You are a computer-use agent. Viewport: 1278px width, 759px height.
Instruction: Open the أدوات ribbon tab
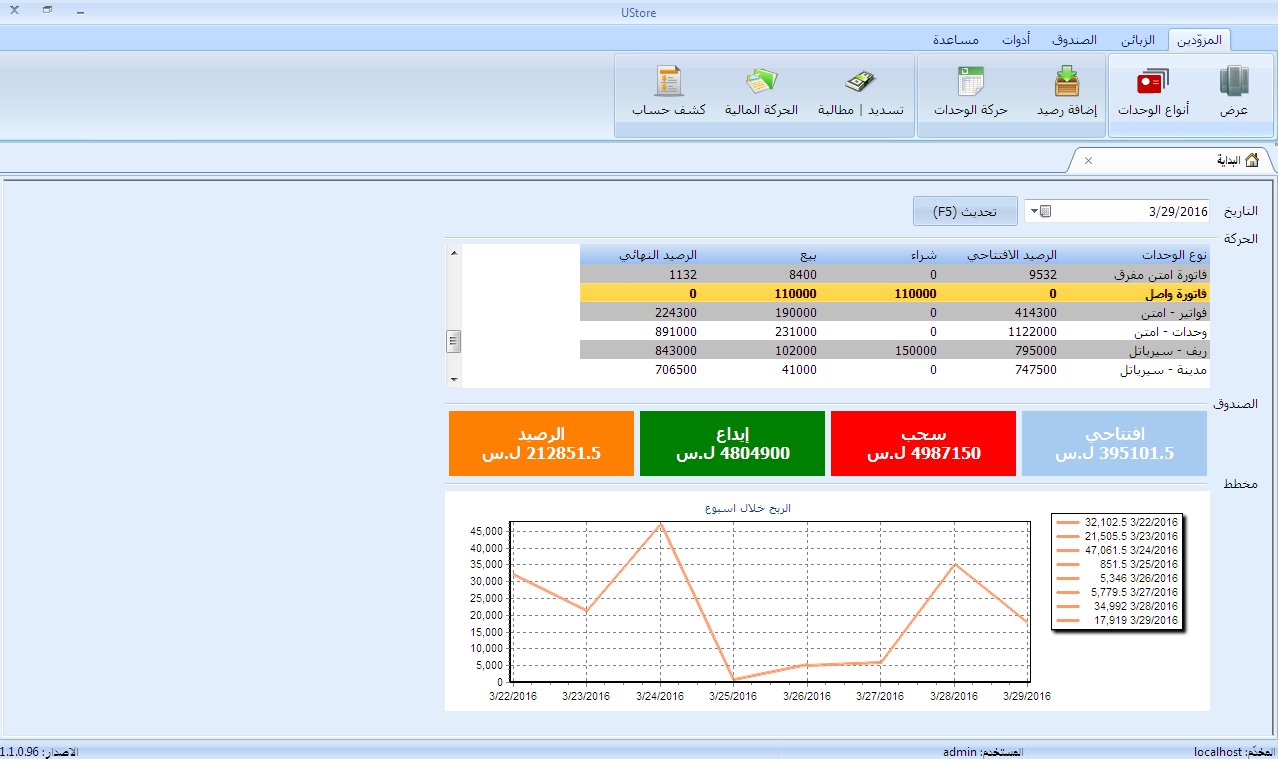[1016, 40]
